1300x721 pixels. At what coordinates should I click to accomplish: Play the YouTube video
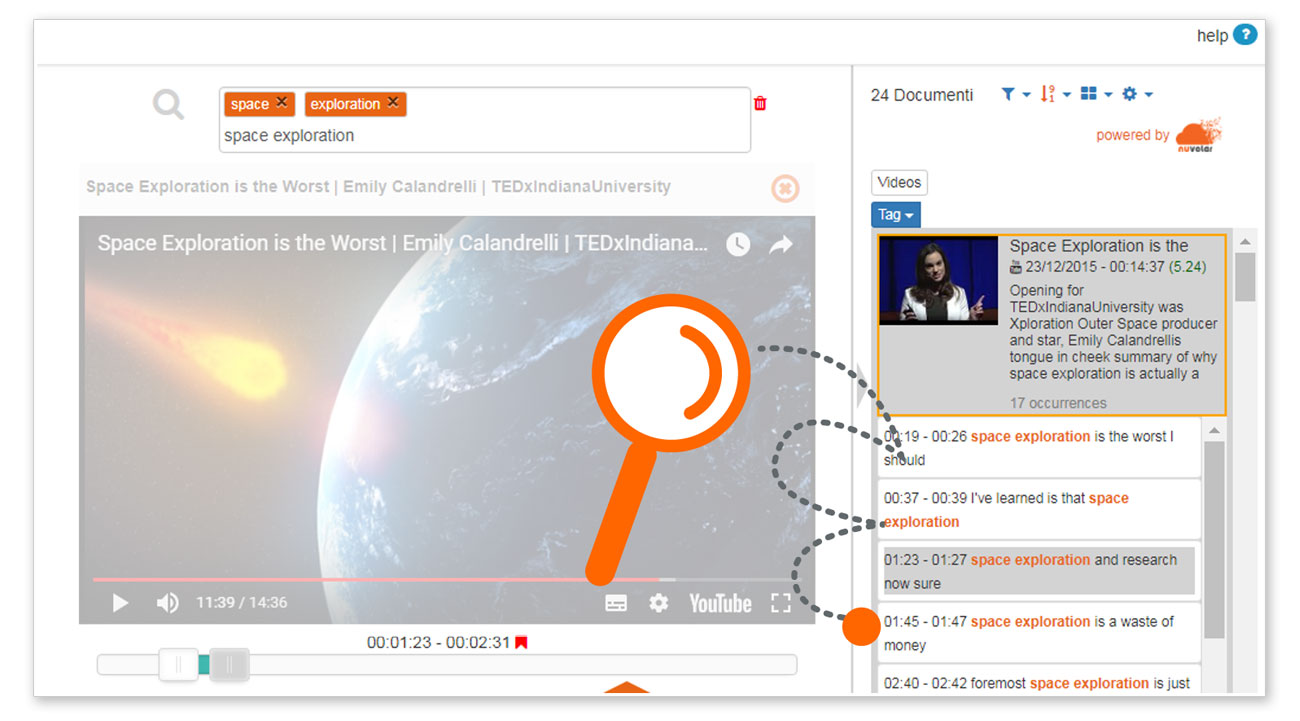tap(120, 603)
